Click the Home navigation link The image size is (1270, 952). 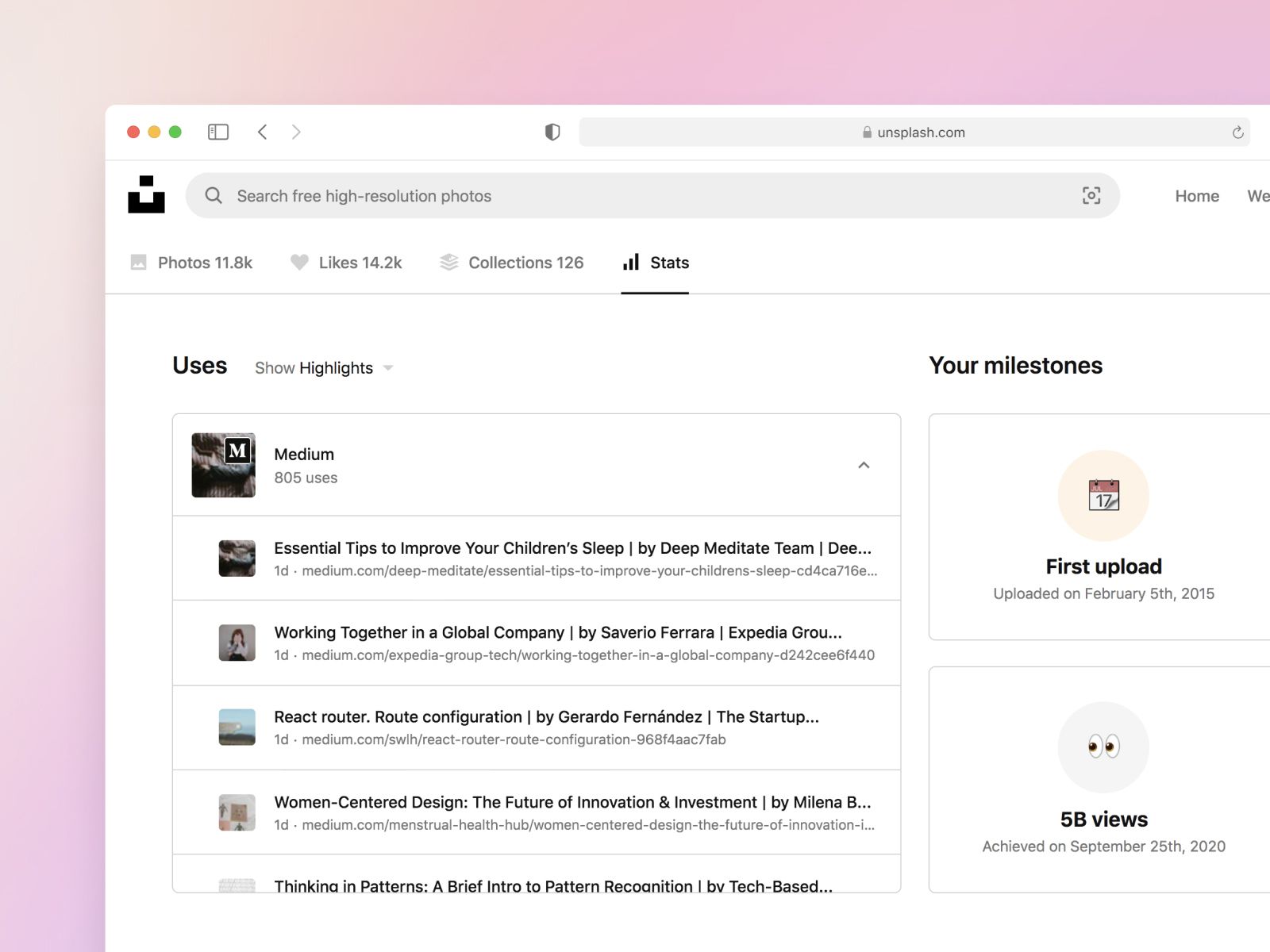pyautogui.click(x=1197, y=196)
